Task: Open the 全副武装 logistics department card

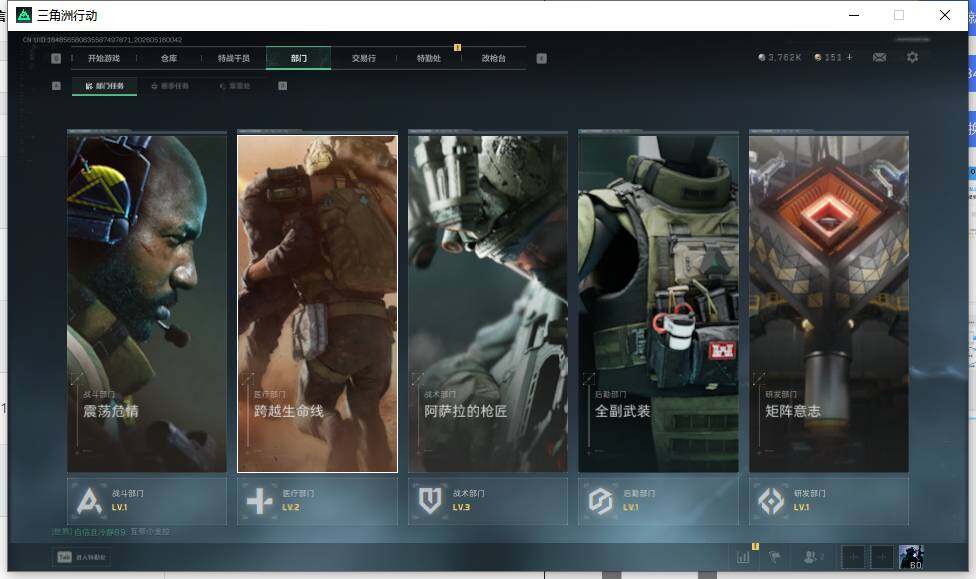Action: pyautogui.click(x=659, y=304)
